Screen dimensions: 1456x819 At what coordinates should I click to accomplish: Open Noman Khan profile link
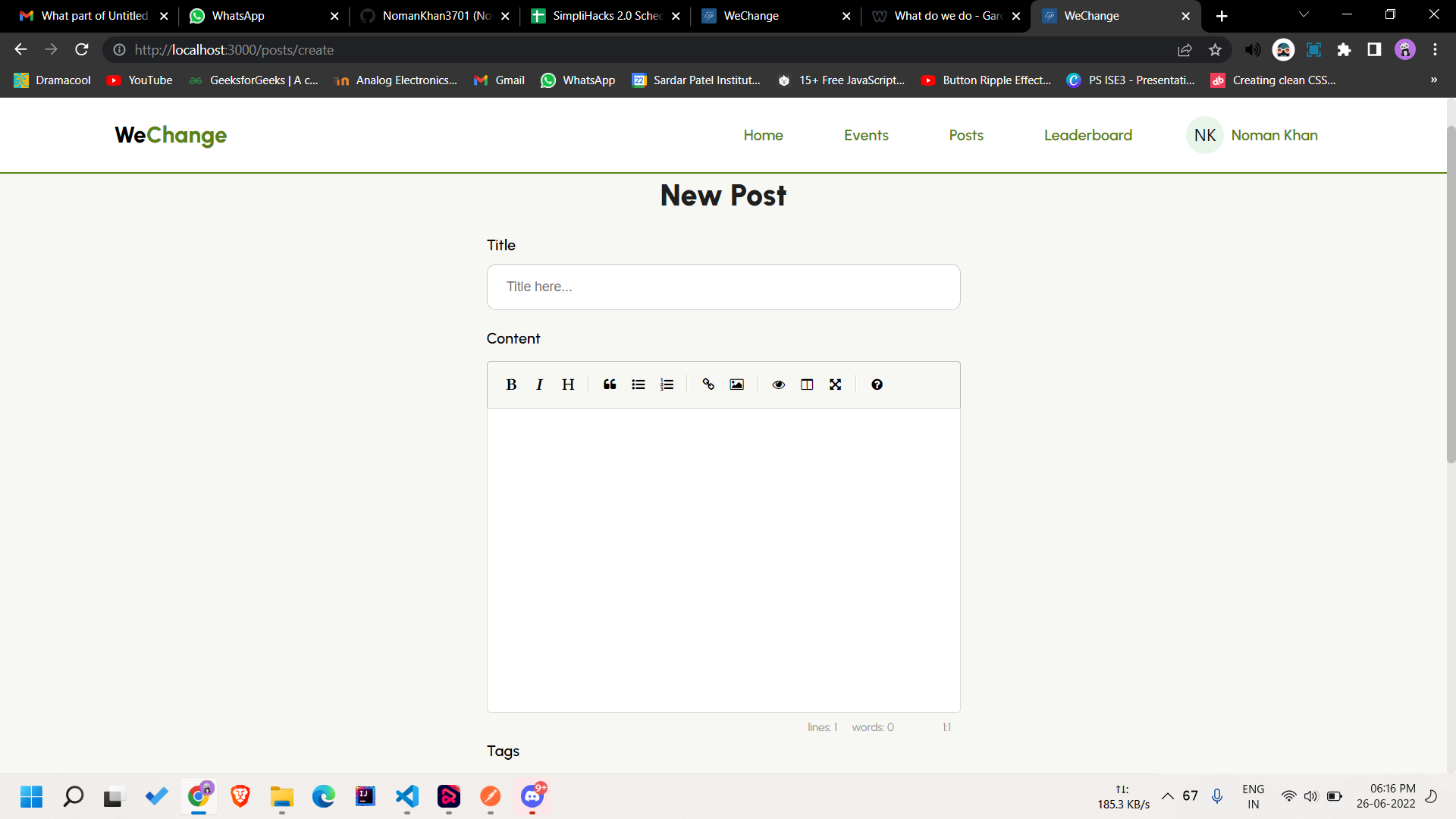point(1274,135)
